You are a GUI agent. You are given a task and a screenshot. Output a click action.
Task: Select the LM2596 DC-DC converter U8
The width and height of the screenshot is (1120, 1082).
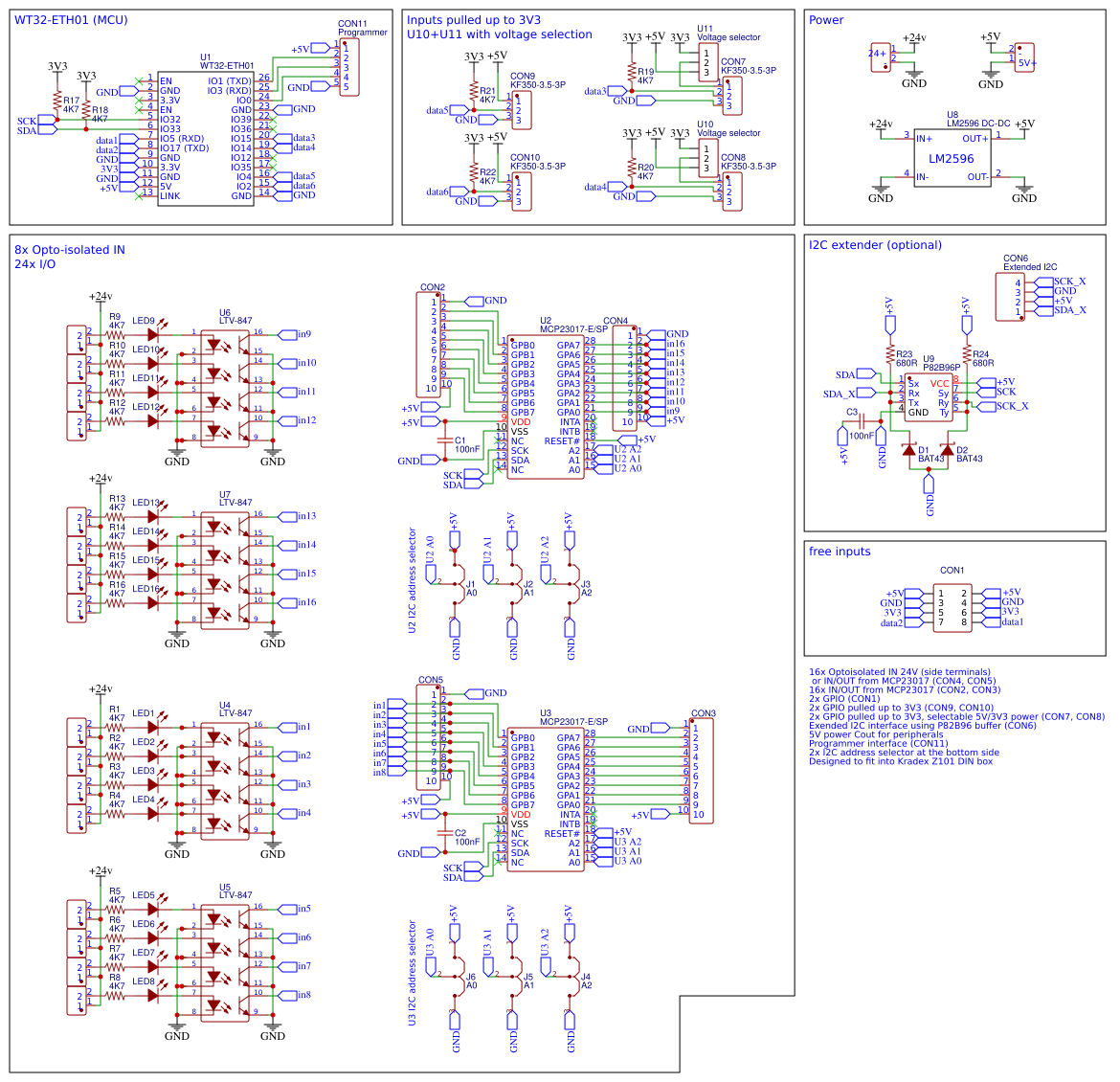[x=952, y=158]
